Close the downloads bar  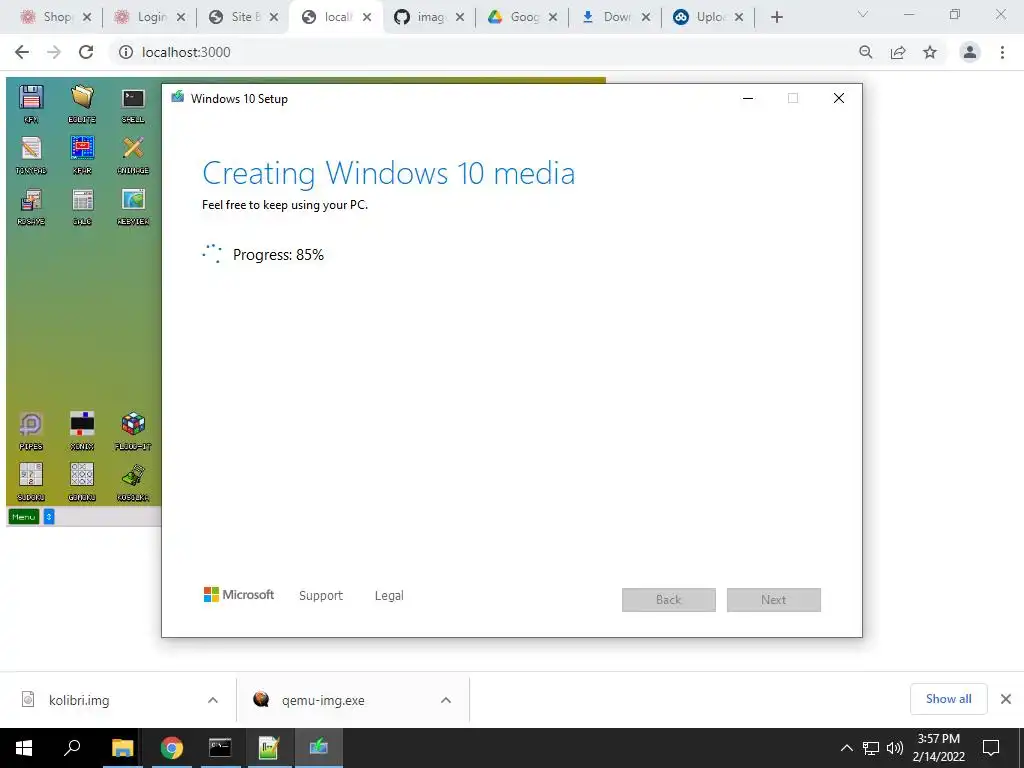[x=1006, y=699]
